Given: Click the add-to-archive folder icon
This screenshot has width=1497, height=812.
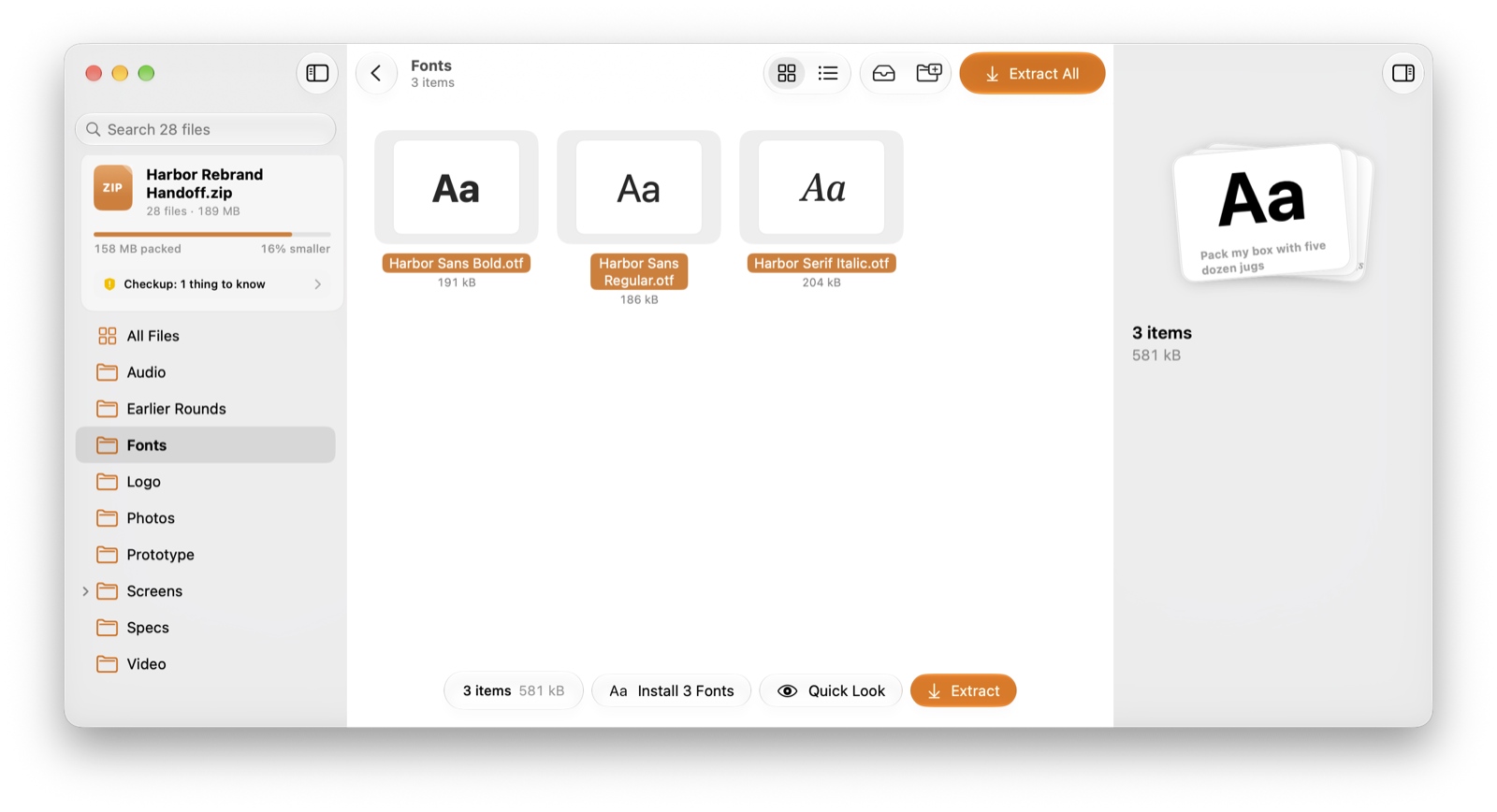Looking at the screenshot, I should click(x=929, y=73).
